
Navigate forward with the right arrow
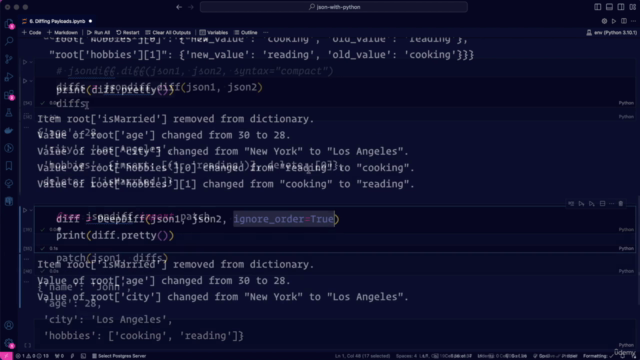[x=191, y=7]
